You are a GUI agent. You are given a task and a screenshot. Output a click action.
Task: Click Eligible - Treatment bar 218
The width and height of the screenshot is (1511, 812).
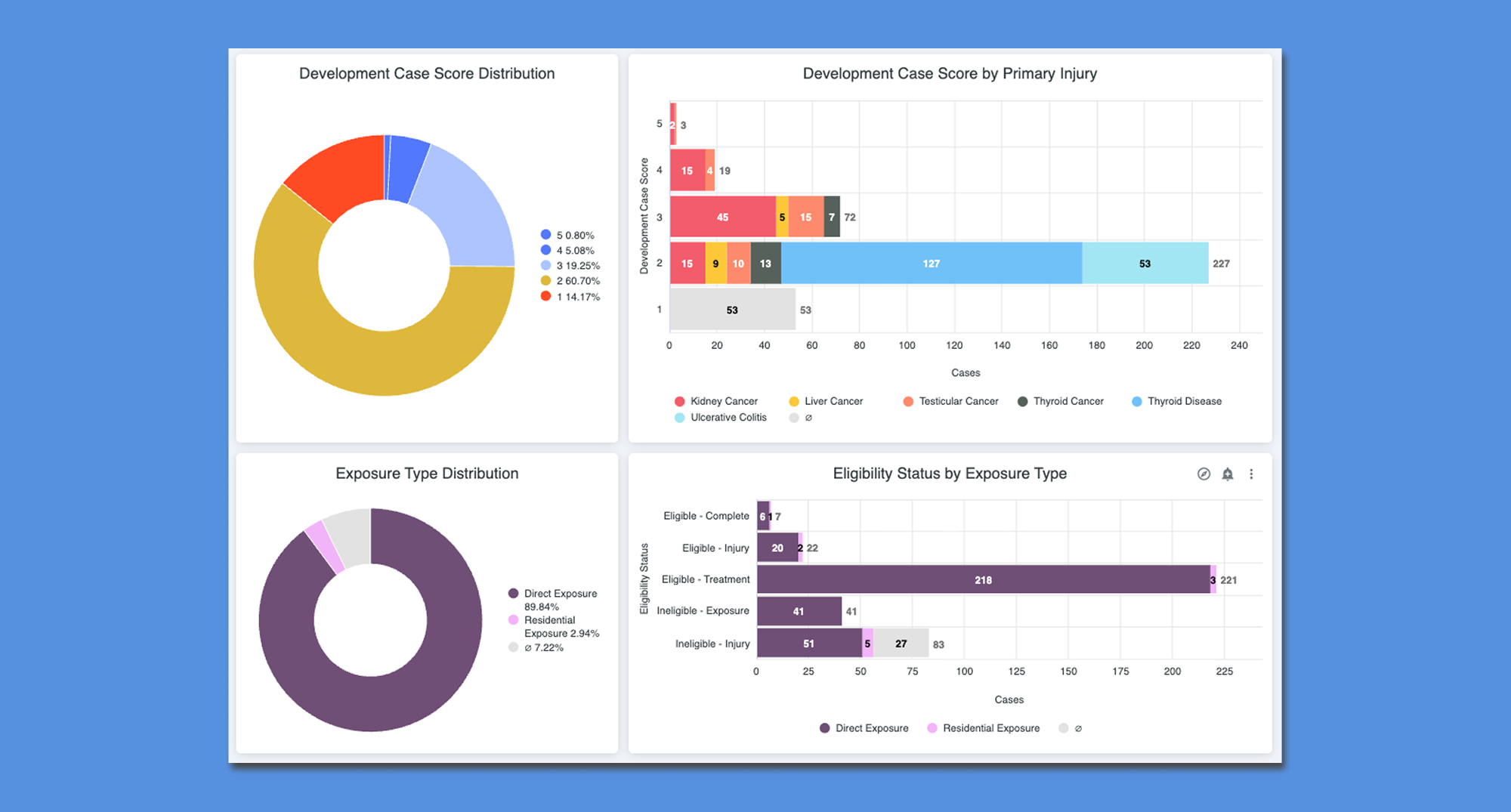pos(983,580)
